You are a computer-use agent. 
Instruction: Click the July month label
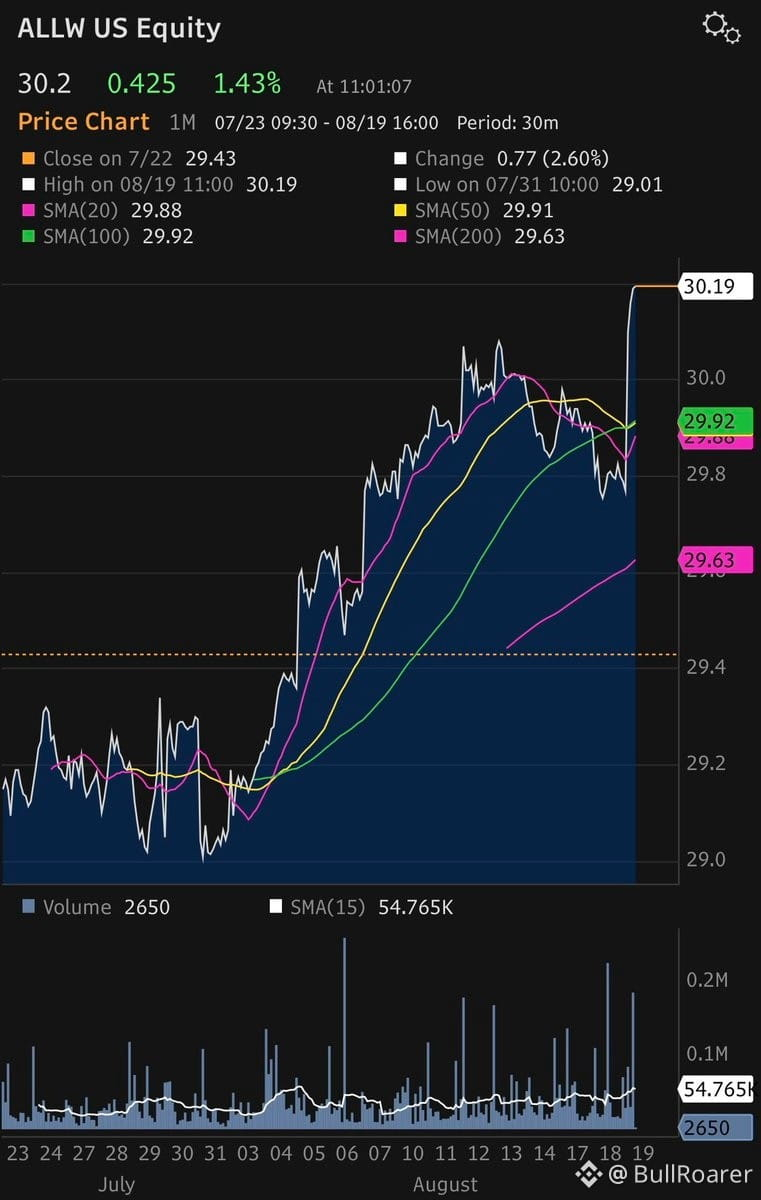coord(116,1185)
